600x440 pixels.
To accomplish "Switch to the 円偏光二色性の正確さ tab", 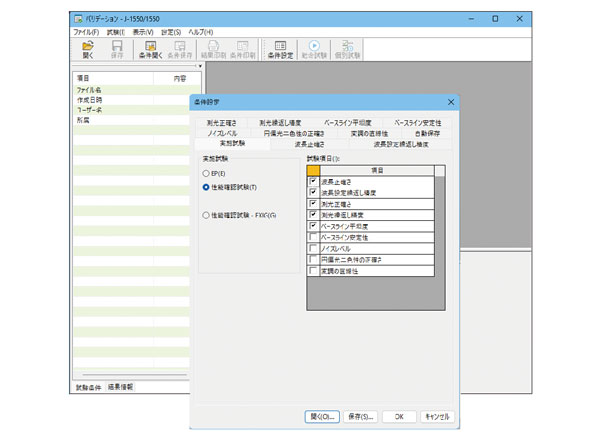I will pos(294,134).
